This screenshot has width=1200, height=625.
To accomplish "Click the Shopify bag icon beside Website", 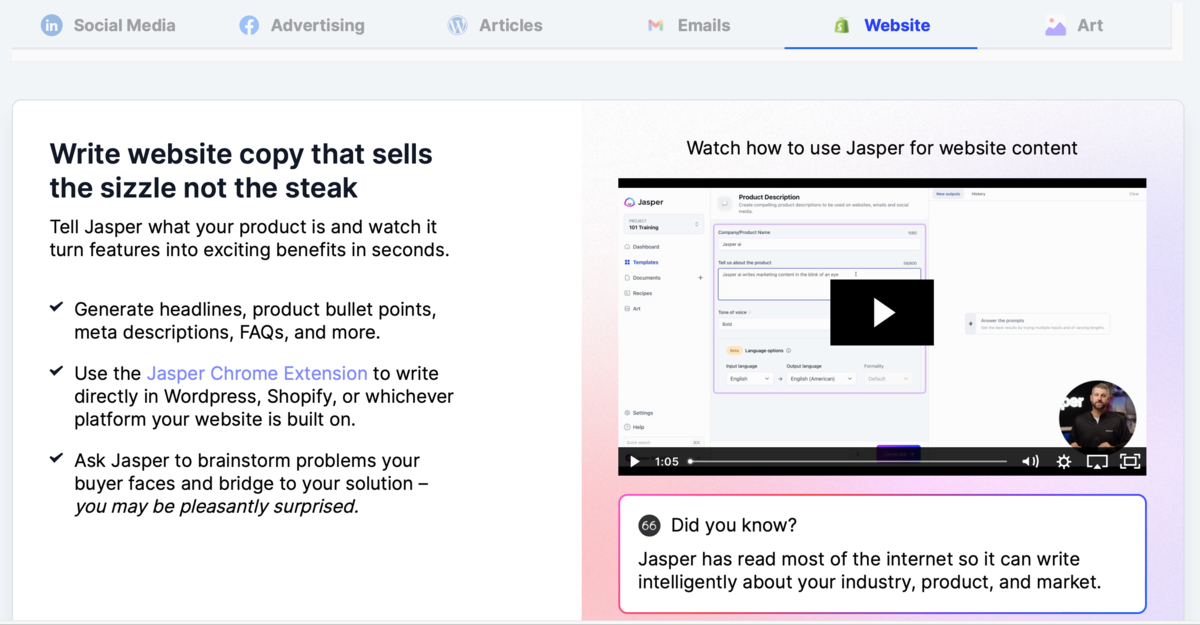I will pos(842,26).
